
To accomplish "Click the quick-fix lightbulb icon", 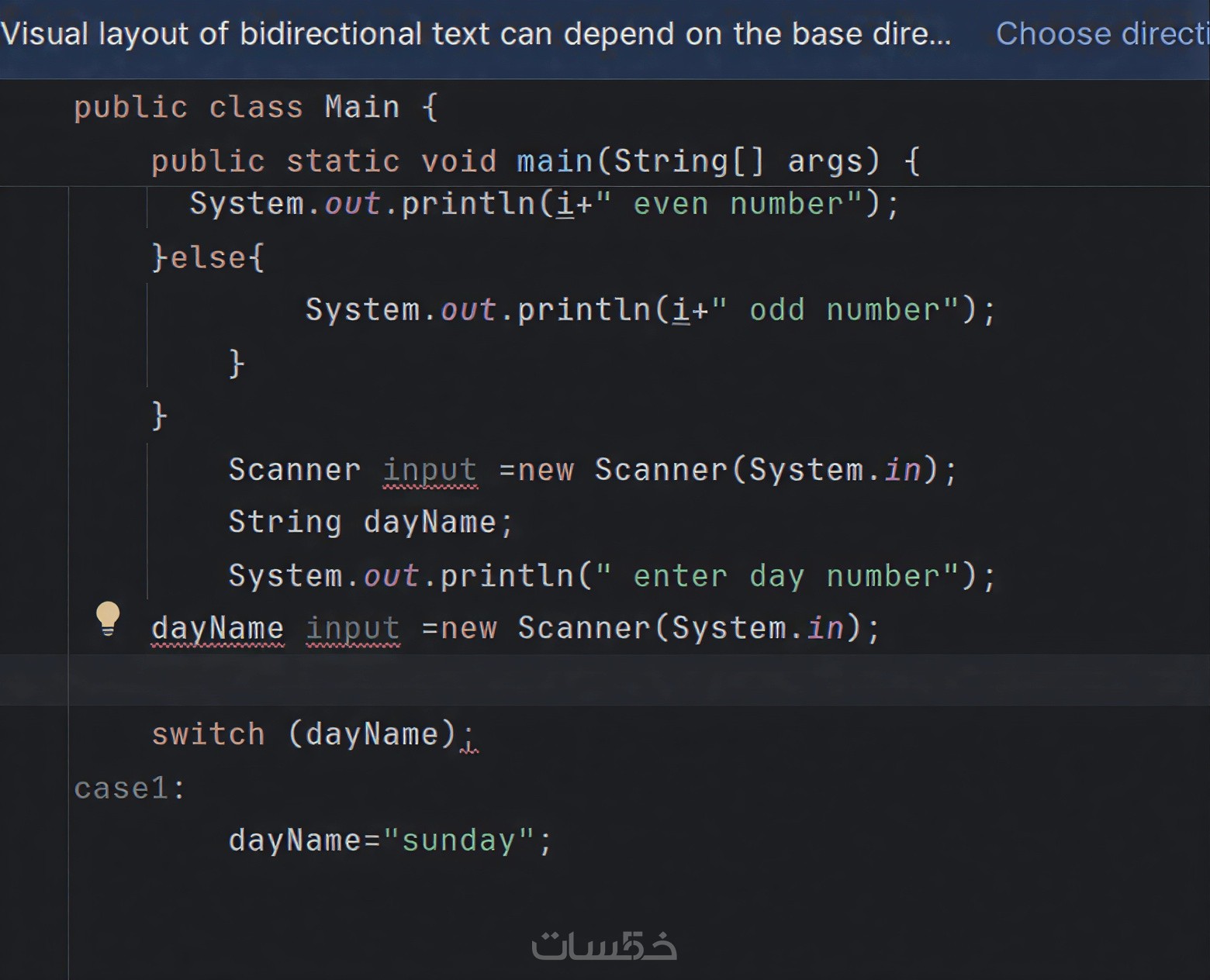I will coord(108,619).
